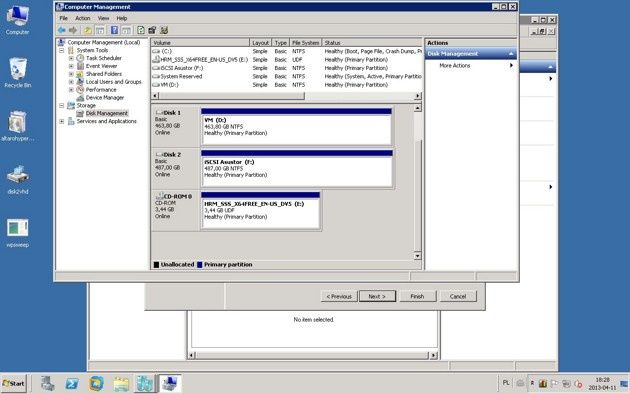The width and height of the screenshot is (630, 394).
Task: Collapse the Storage node
Action: (x=62, y=106)
